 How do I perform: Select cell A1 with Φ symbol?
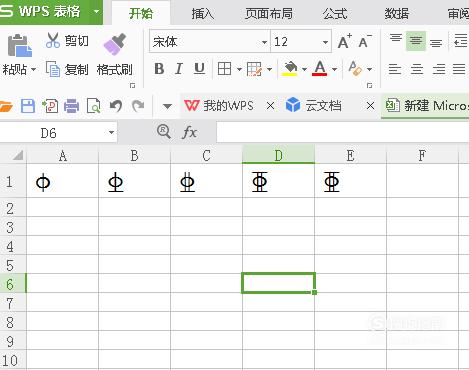tap(63, 182)
